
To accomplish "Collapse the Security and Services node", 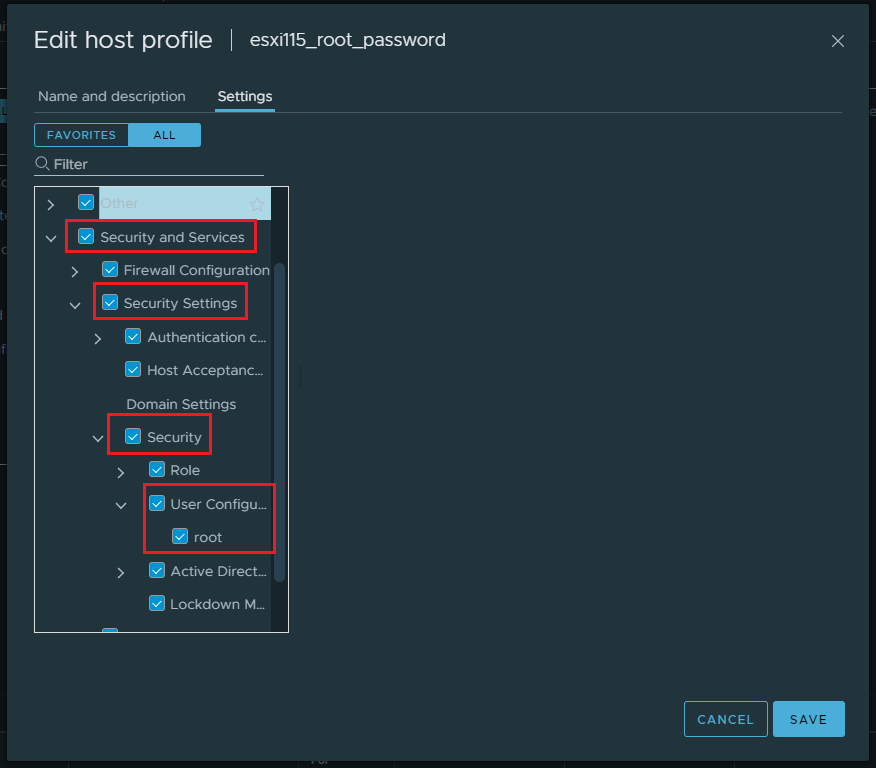I will click(51, 238).
